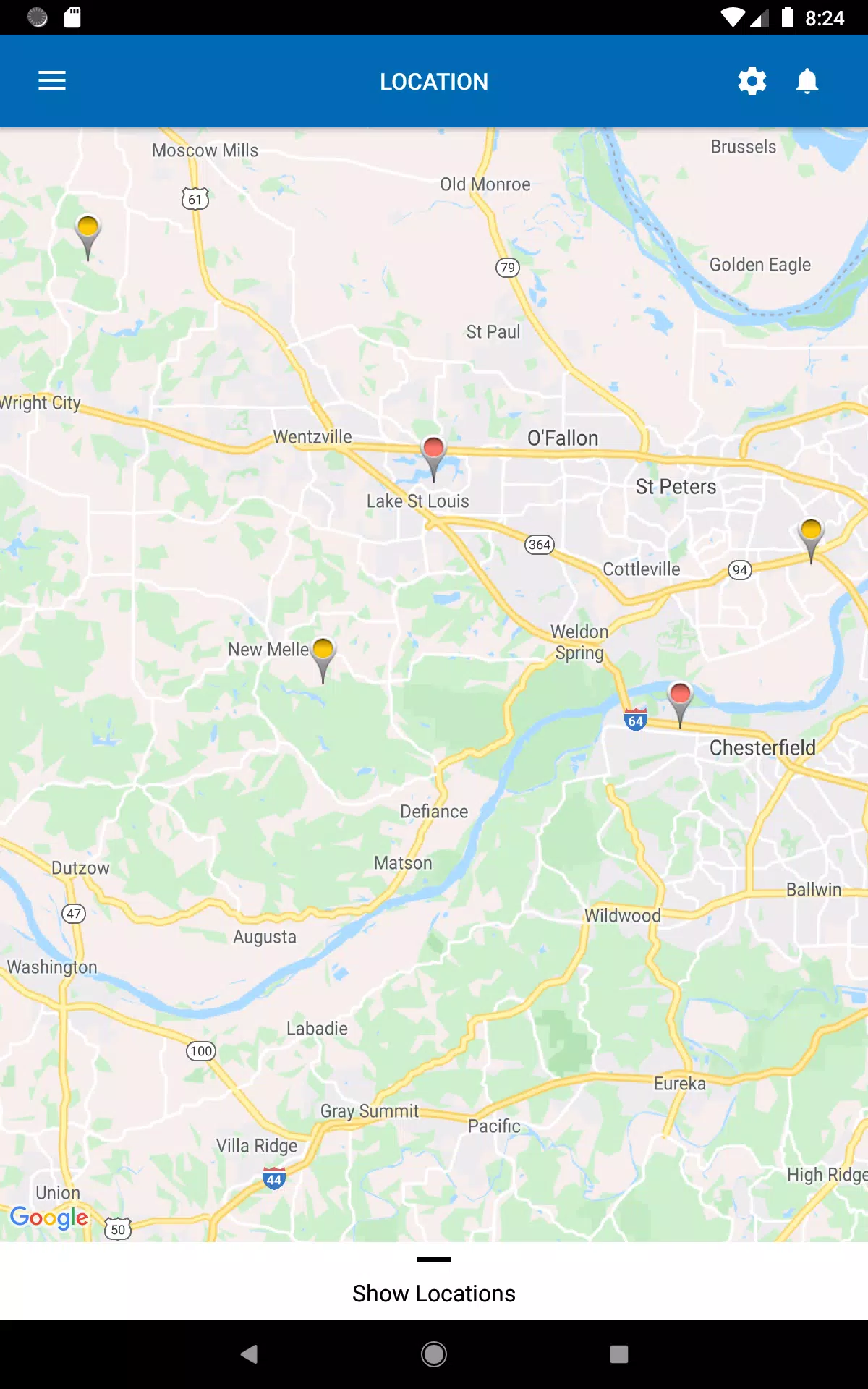This screenshot has height=1389, width=868.
Task: Tap the Route 364 highway marker
Action: 540,545
